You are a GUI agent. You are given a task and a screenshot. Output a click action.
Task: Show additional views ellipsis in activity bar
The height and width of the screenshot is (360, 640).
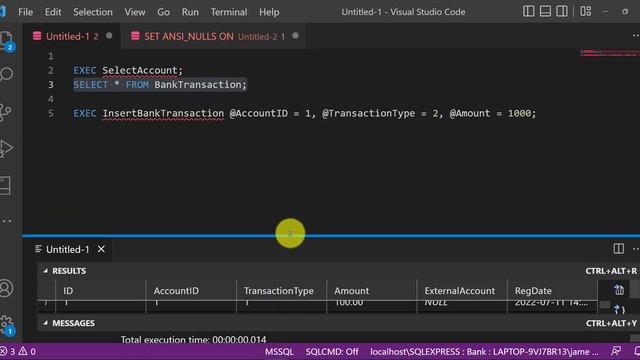click(x=6, y=221)
